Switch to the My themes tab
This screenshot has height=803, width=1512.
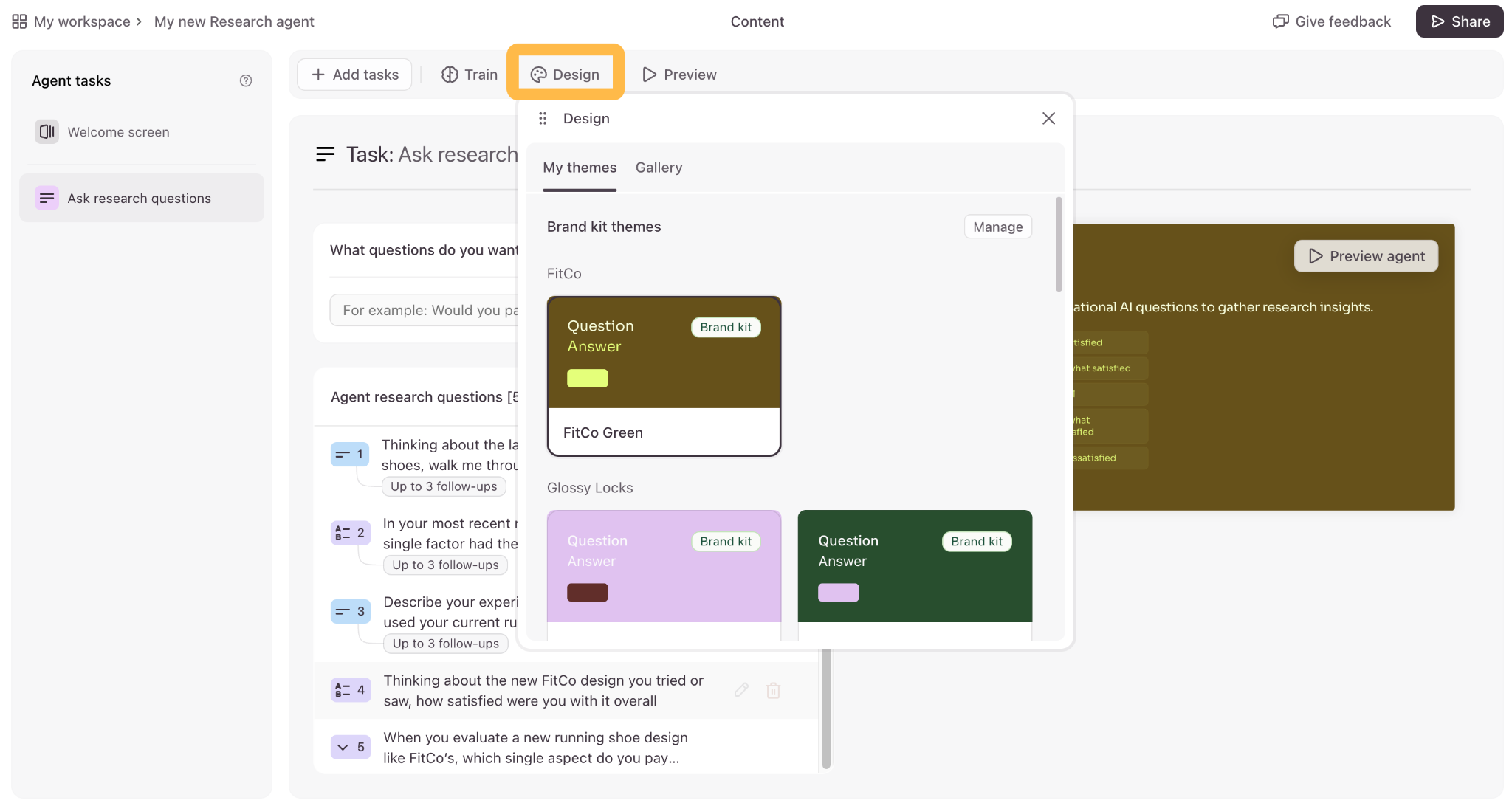[x=580, y=168]
